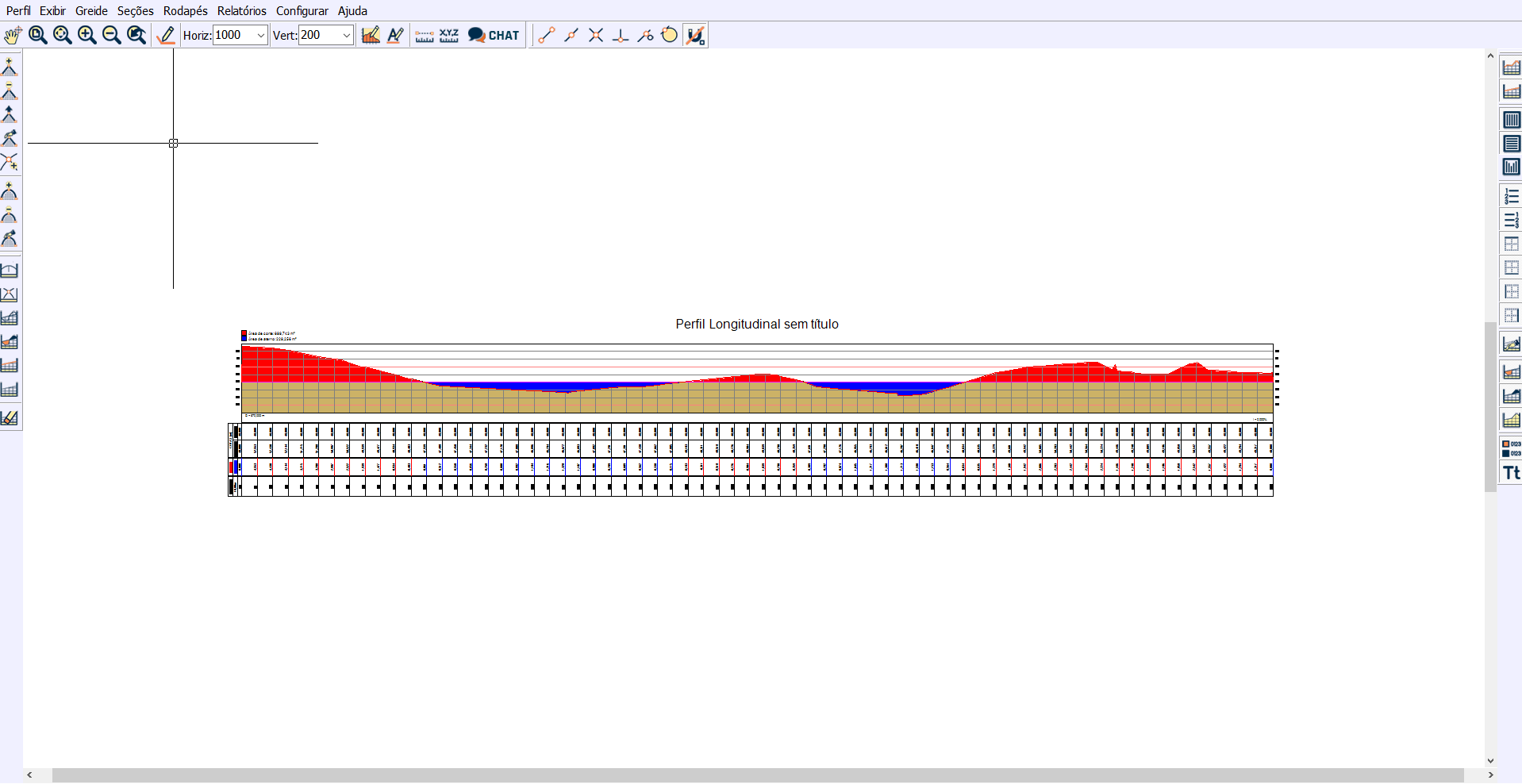The height and width of the screenshot is (784, 1522).
Task: Open the Relatórios menu
Action: point(241,10)
